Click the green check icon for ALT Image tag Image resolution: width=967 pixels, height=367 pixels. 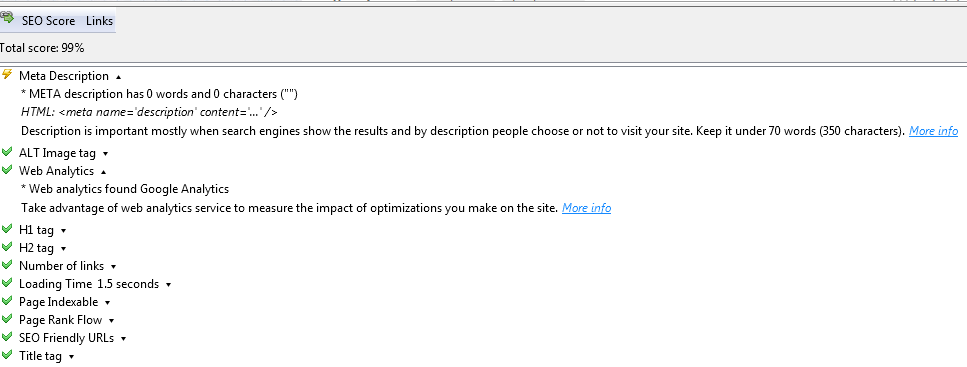click(7, 152)
